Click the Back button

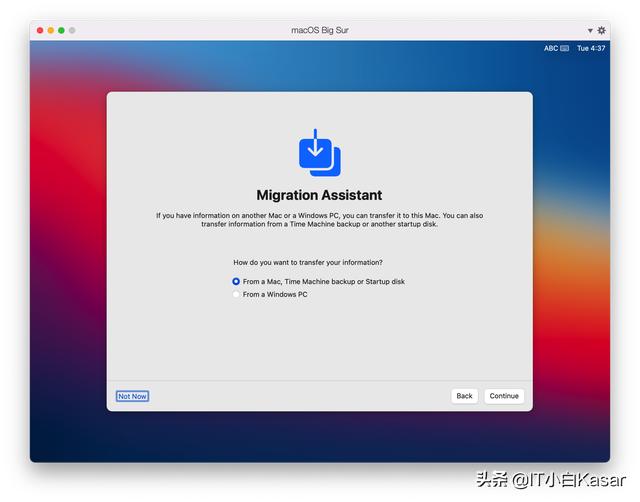(x=464, y=396)
